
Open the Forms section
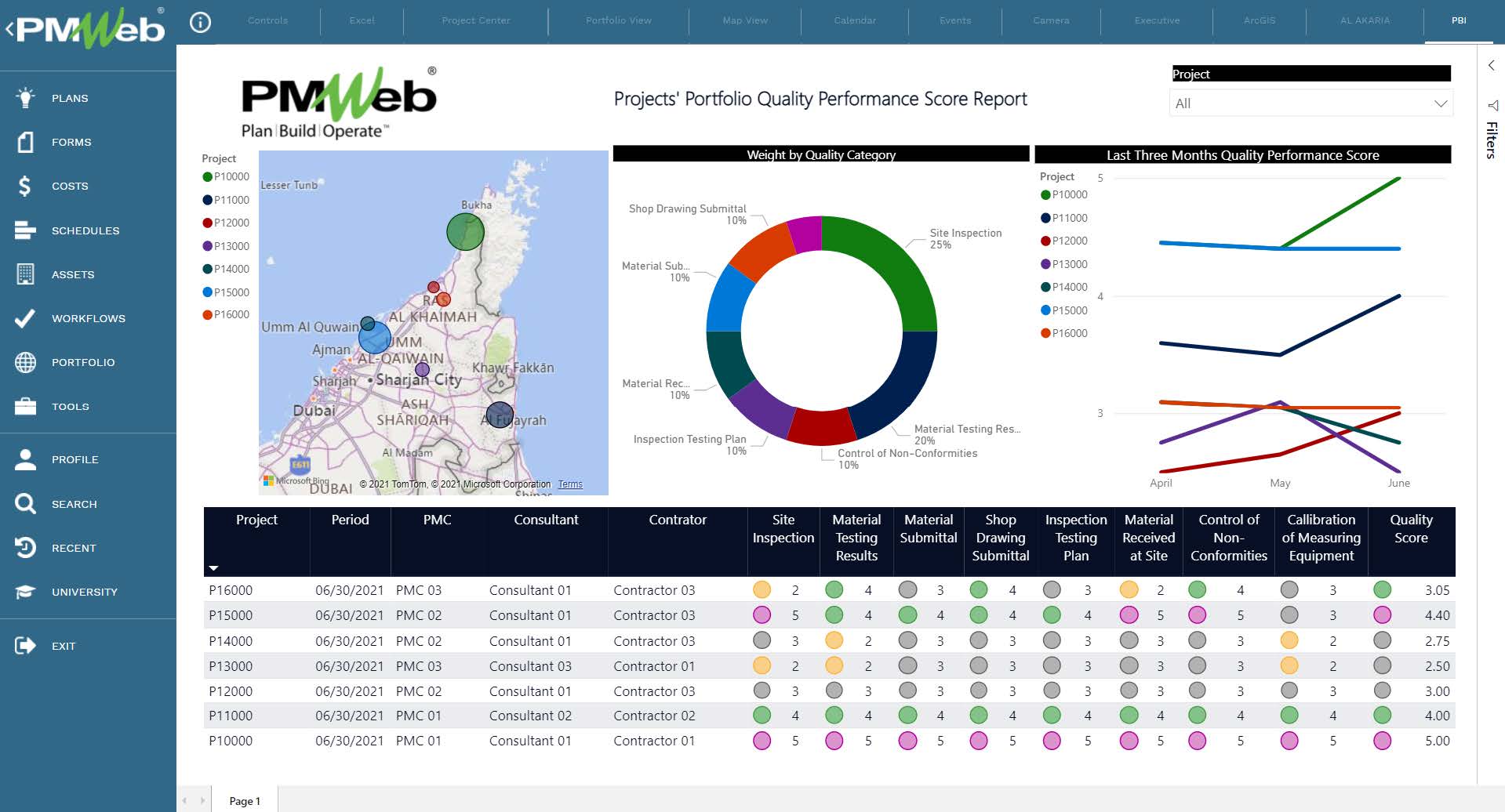[x=24, y=142]
